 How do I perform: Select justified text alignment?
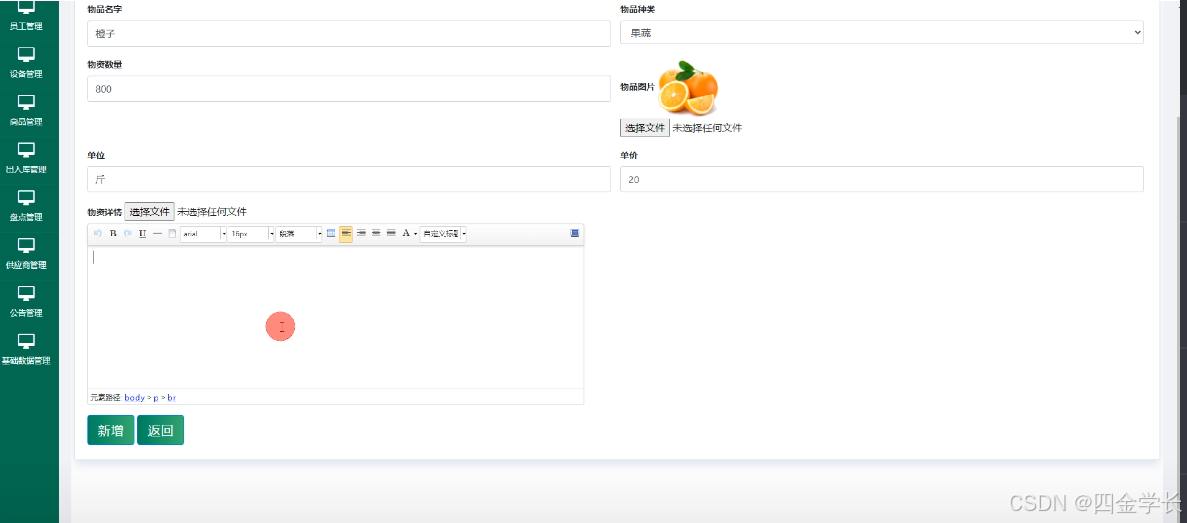pyautogui.click(x=391, y=233)
